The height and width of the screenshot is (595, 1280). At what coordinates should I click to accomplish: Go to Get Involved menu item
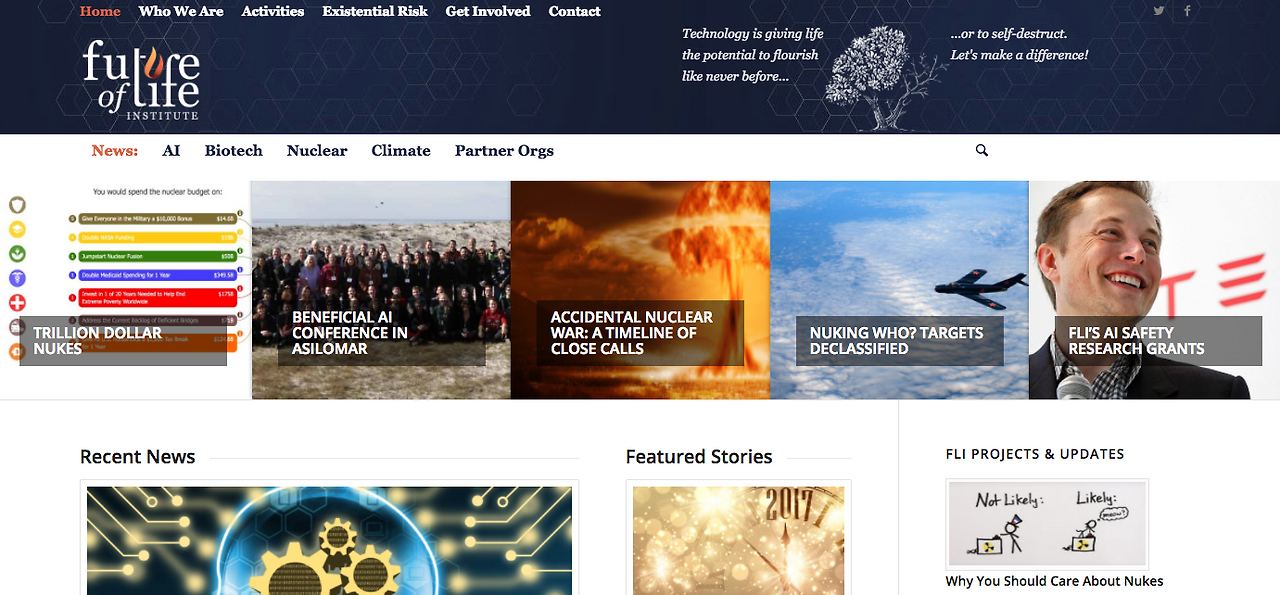[x=488, y=11]
